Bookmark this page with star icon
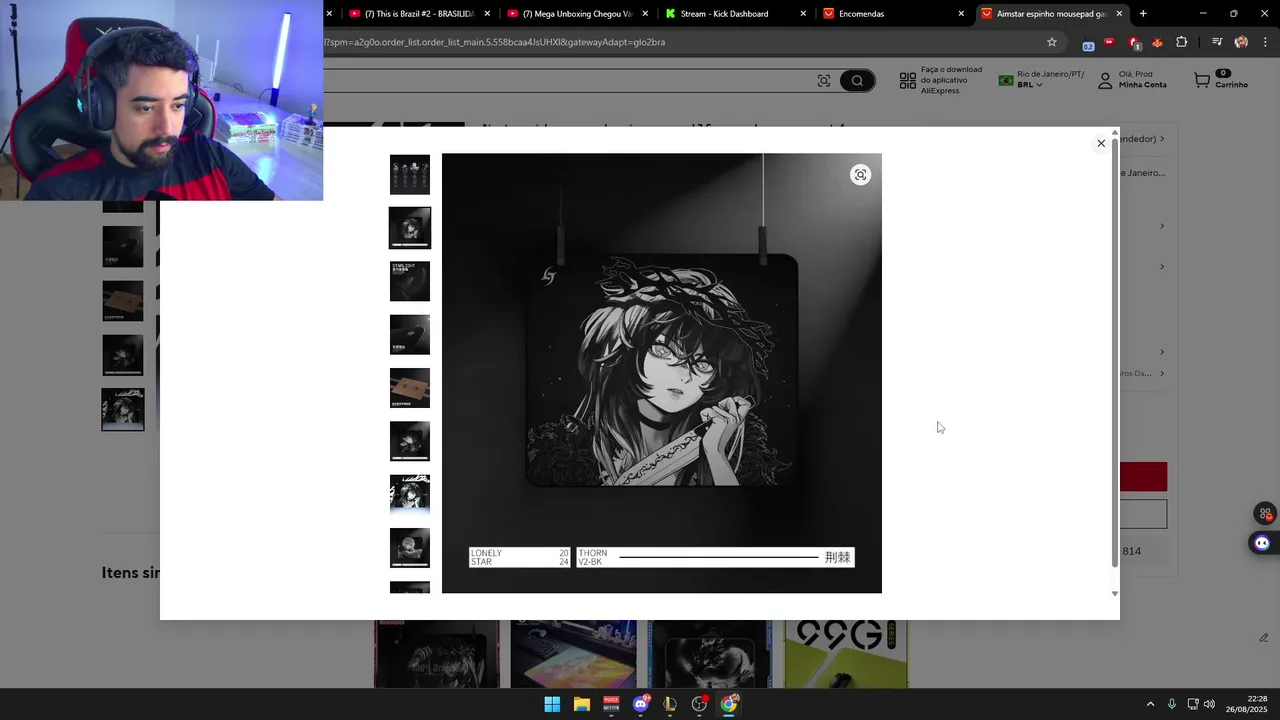The height and width of the screenshot is (720, 1280). click(x=1052, y=42)
